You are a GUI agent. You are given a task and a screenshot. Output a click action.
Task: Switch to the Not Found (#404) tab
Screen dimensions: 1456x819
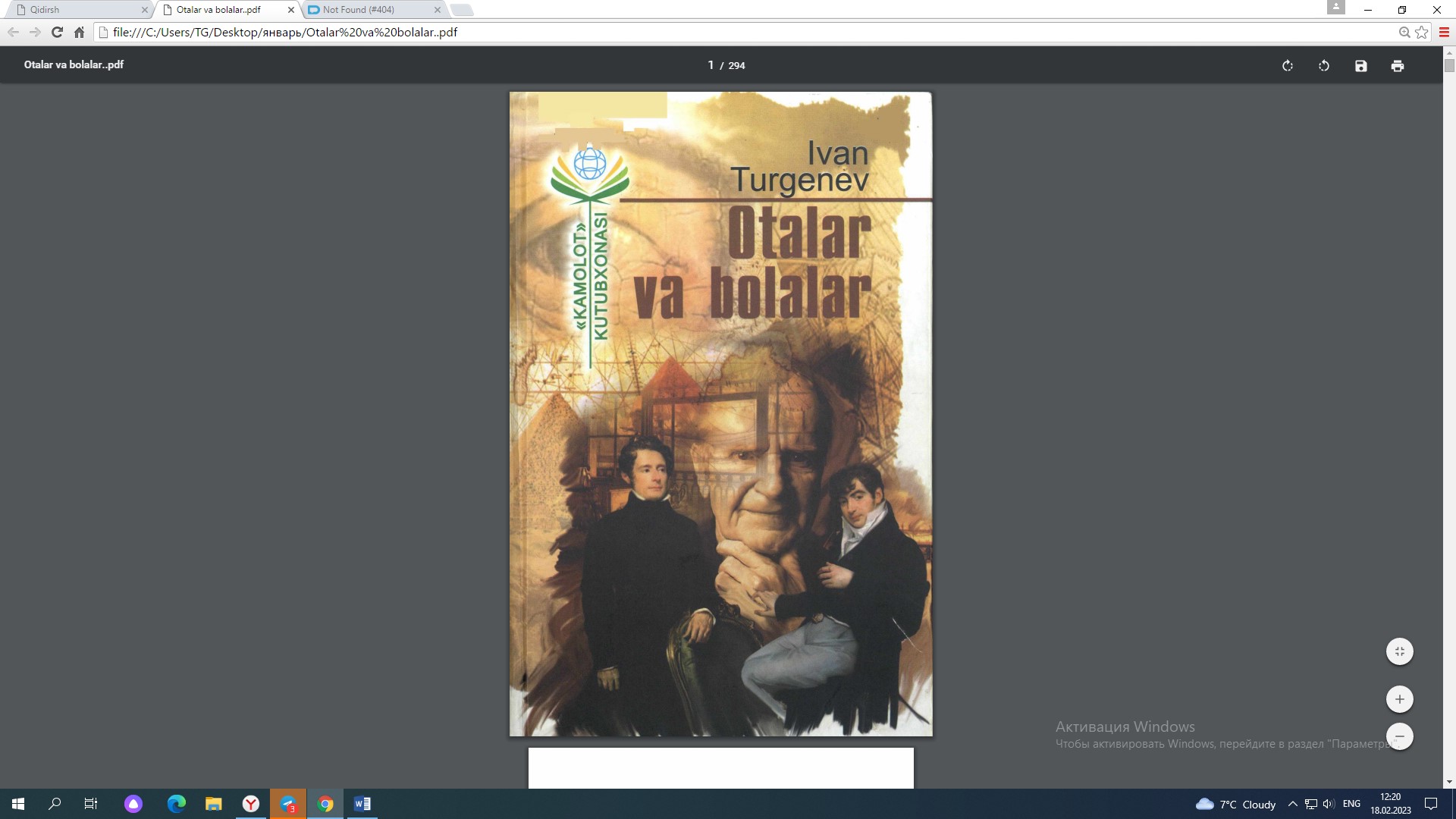374,10
